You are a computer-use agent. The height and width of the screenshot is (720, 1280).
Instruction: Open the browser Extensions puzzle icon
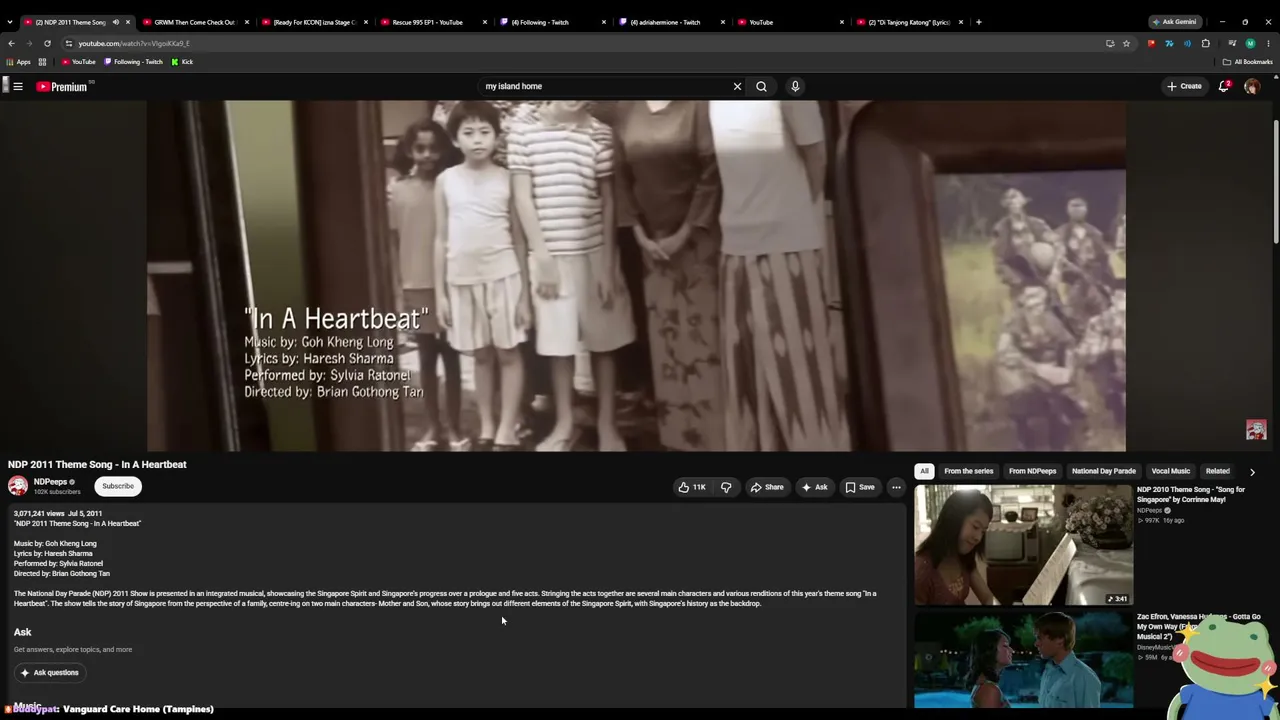point(1205,44)
